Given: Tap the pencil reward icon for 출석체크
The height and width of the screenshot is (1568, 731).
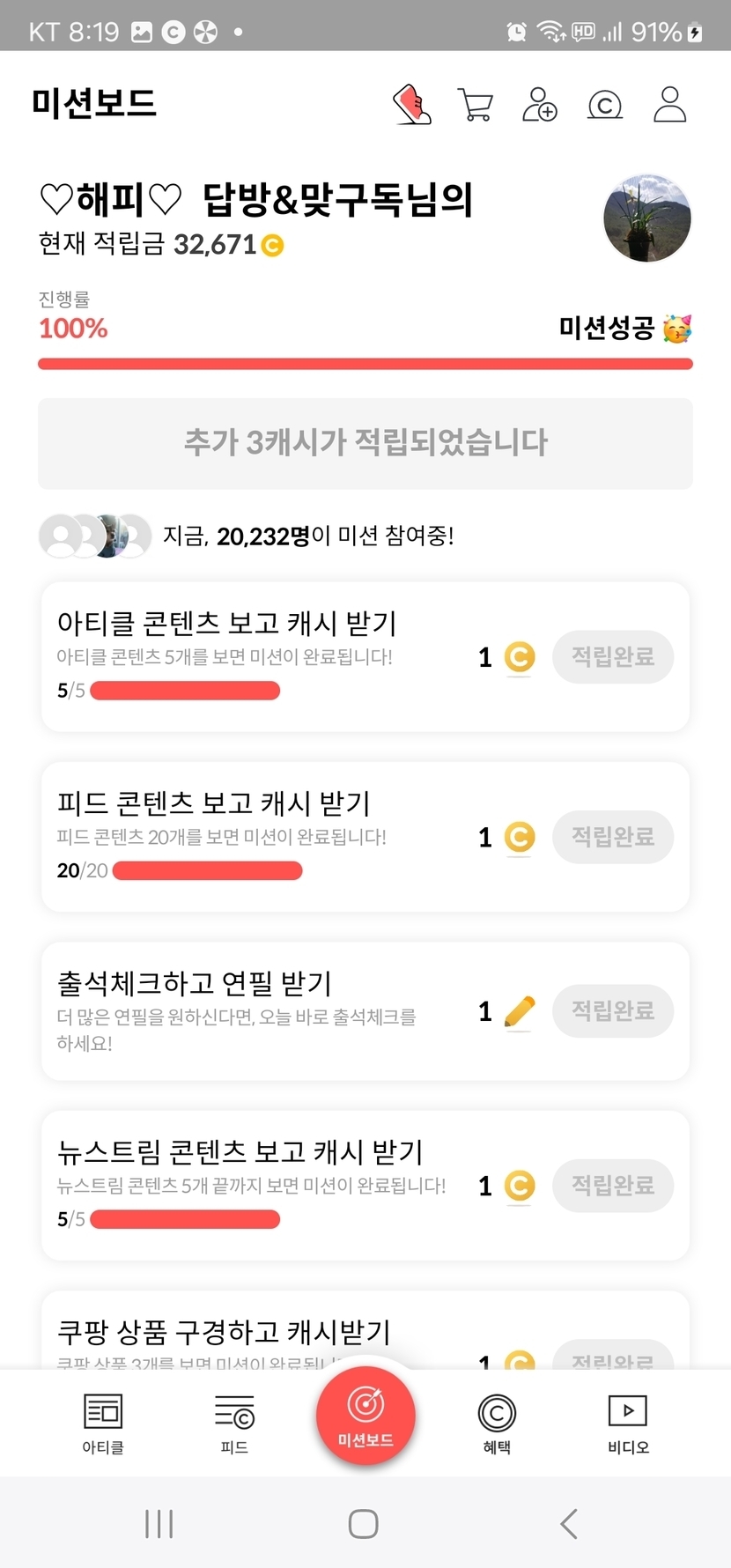Looking at the screenshot, I should click(520, 1011).
